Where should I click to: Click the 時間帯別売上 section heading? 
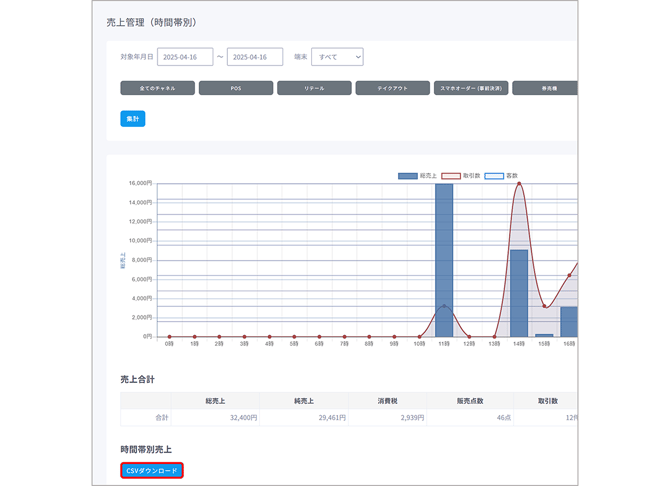coord(146,450)
